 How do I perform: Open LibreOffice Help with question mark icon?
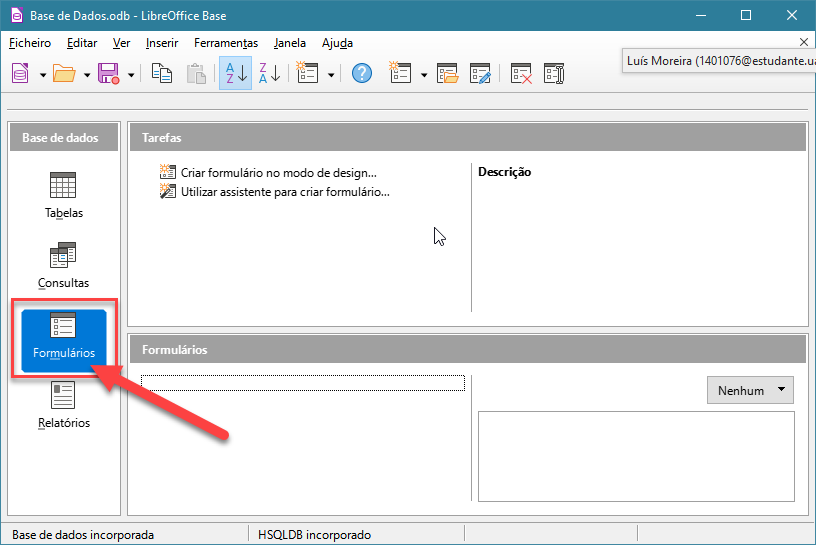click(362, 73)
